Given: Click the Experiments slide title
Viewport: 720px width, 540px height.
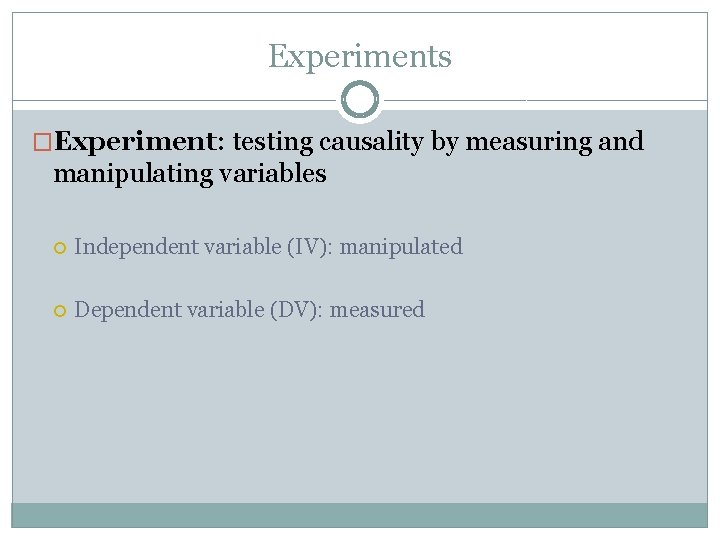Looking at the screenshot, I should (360, 57).
